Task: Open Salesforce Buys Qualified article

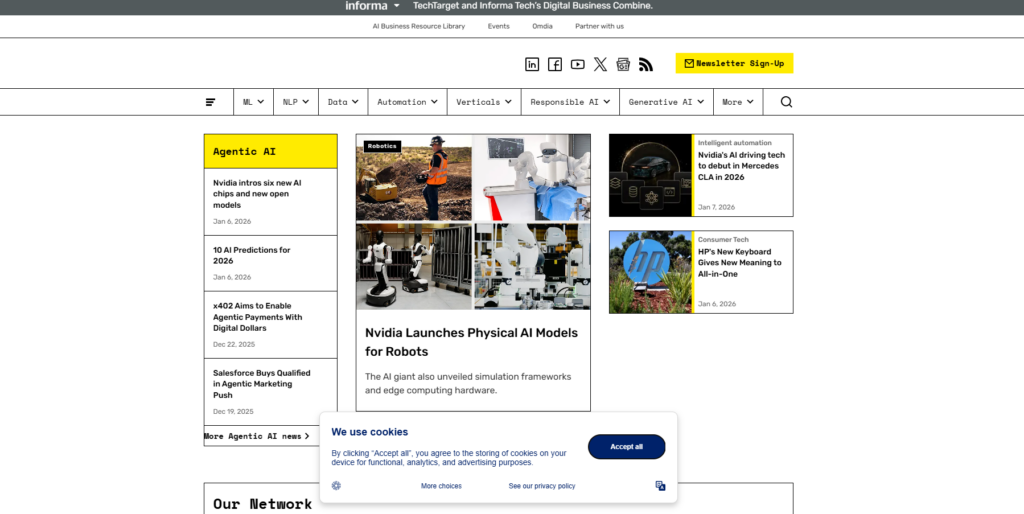Action: point(261,384)
